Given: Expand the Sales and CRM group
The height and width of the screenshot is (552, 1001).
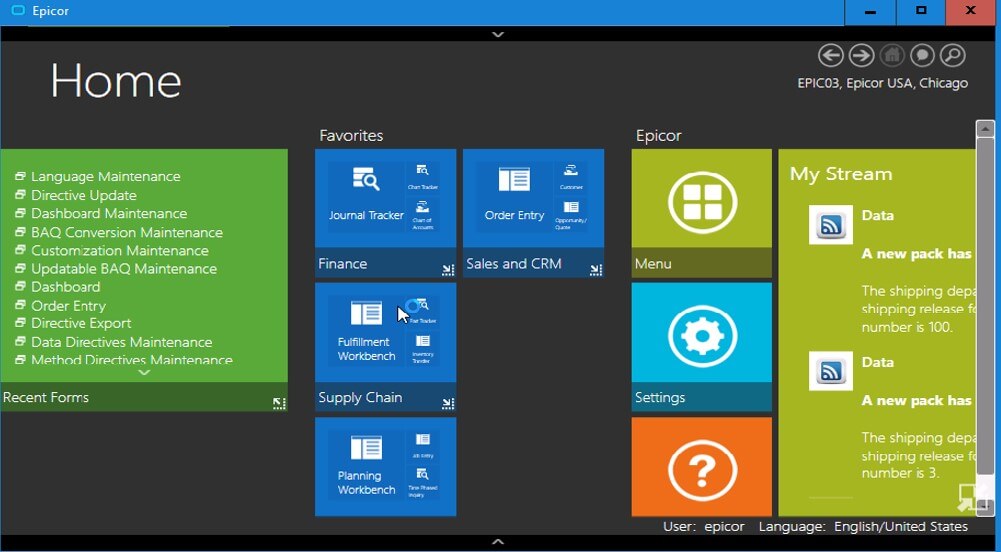Looking at the screenshot, I should click(596, 270).
